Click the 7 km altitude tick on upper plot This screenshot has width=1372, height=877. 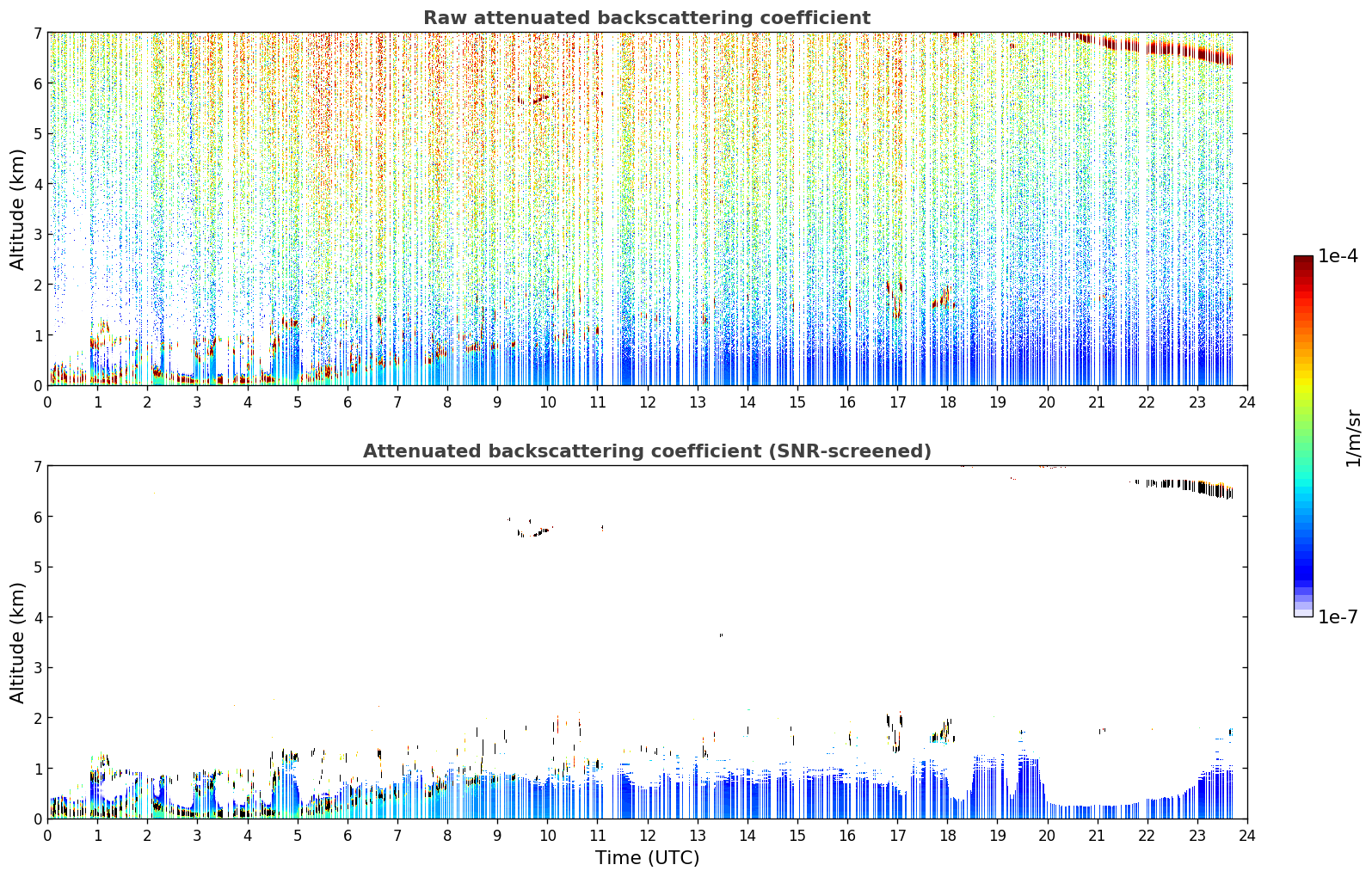point(38,33)
